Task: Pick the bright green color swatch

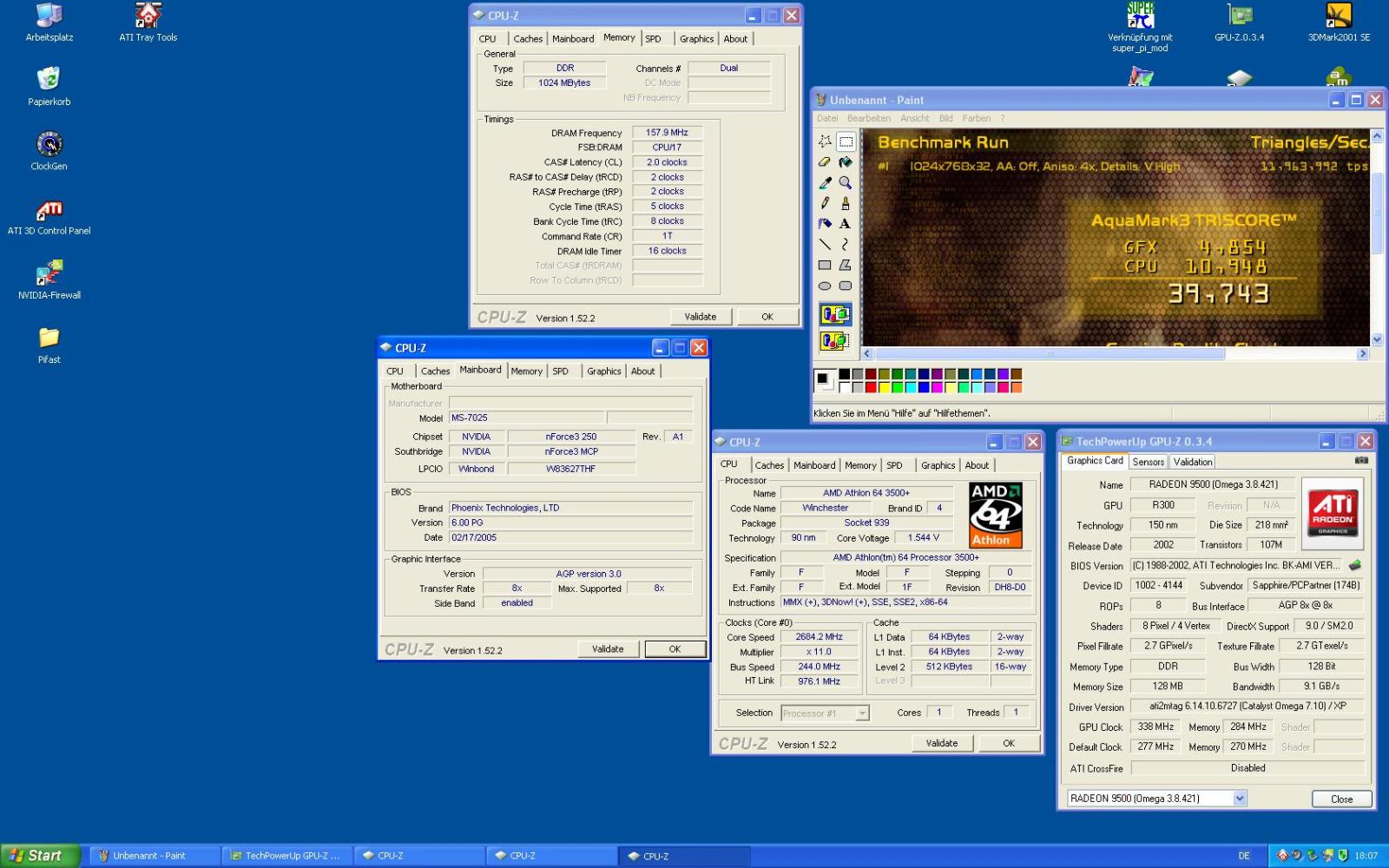Action: pos(897,387)
